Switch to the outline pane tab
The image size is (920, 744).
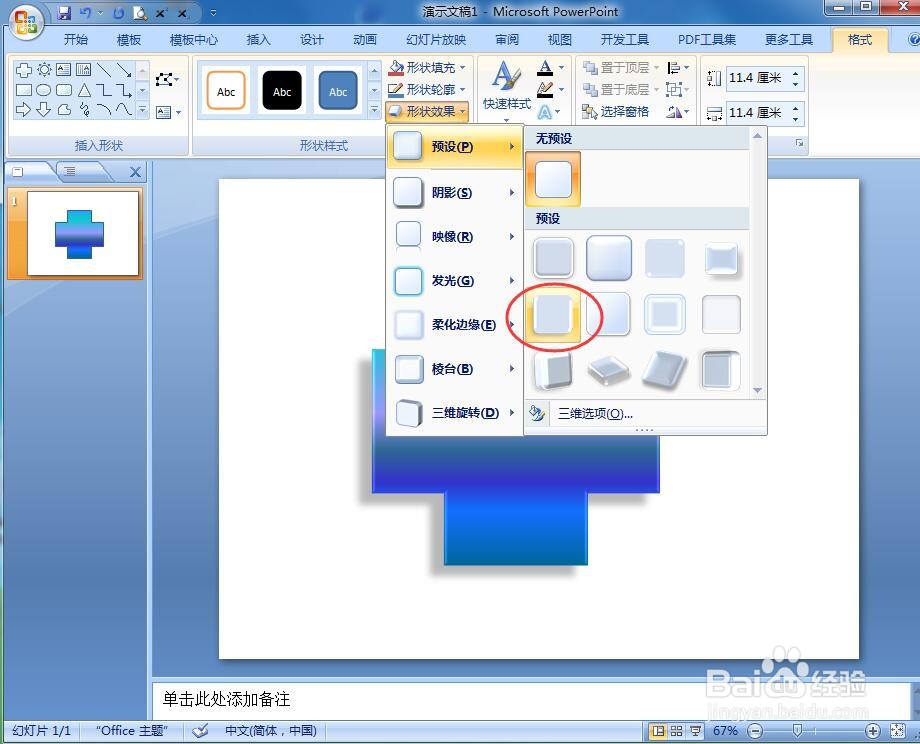(70, 171)
